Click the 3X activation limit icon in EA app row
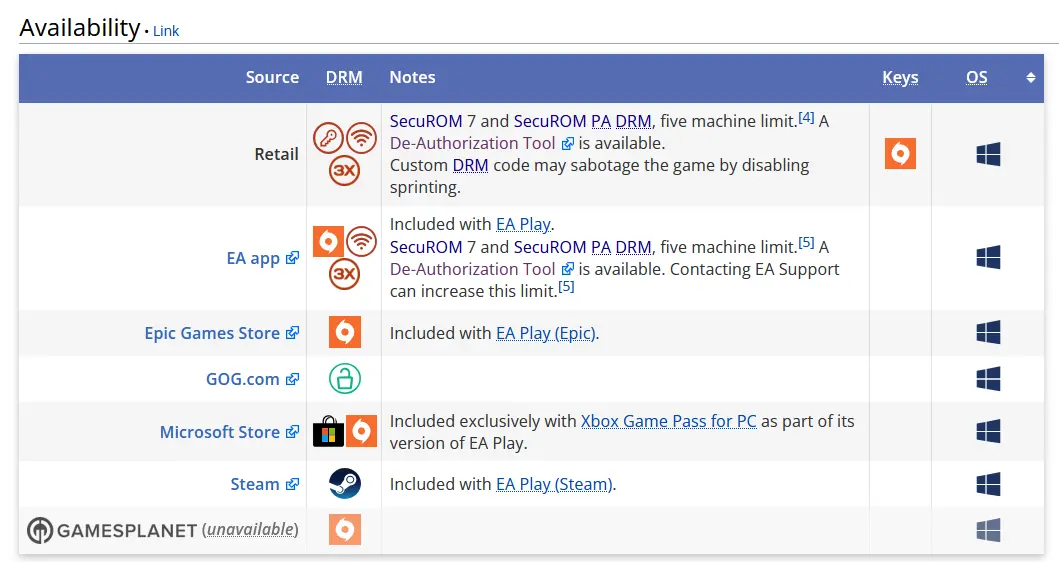The image size is (1059, 562). click(344, 274)
